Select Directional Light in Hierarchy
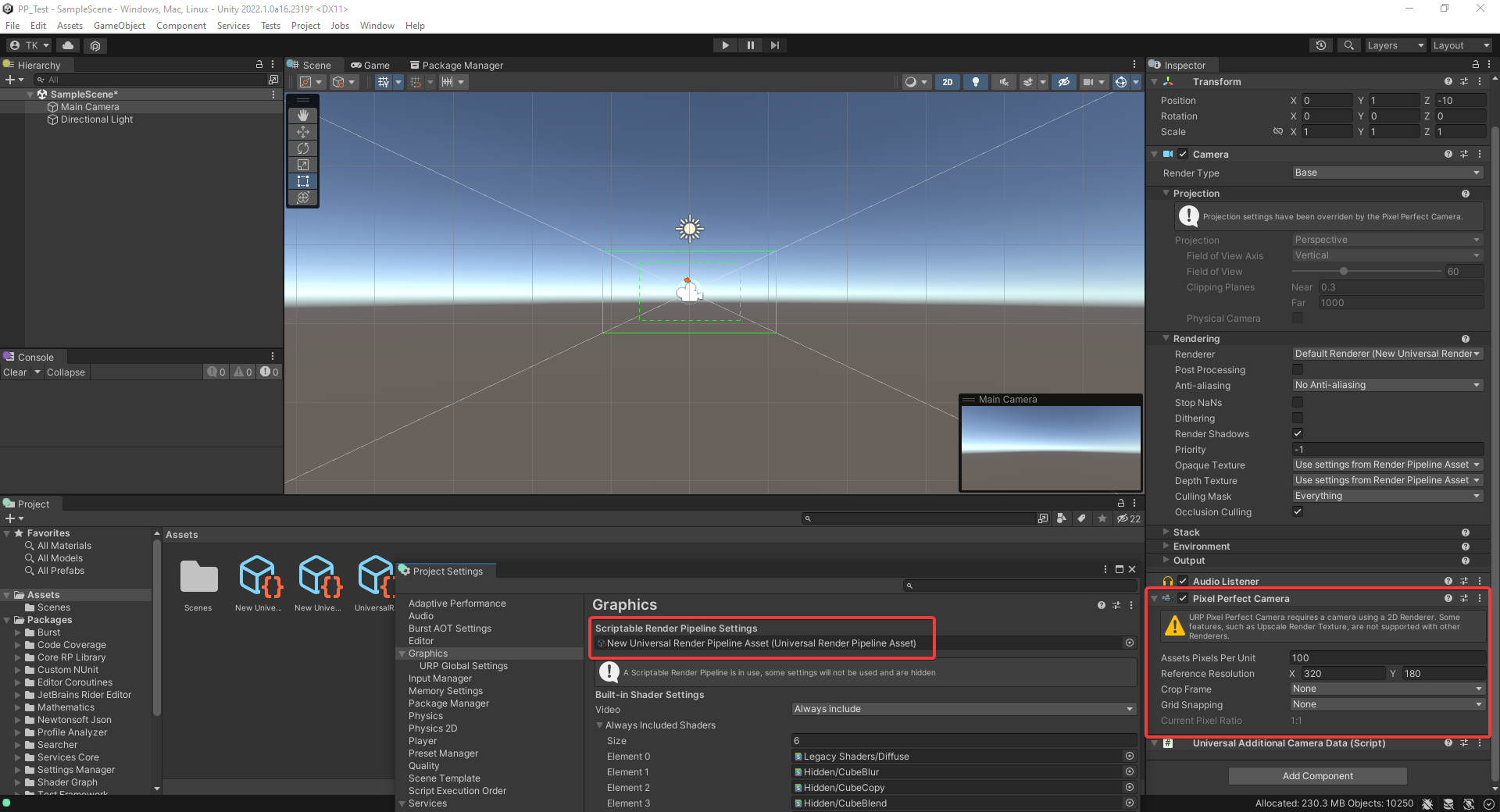The height and width of the screenshot is (812, 1500). [x=97, y=119]
